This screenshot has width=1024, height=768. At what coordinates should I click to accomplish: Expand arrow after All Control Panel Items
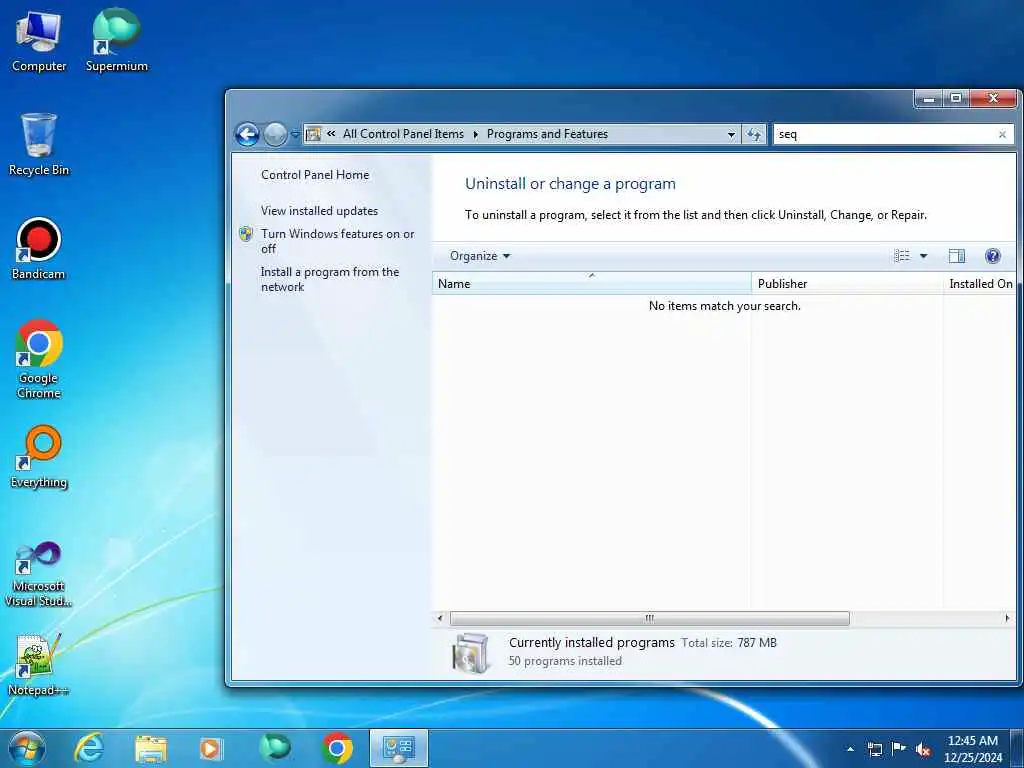[x=475, y=135]
